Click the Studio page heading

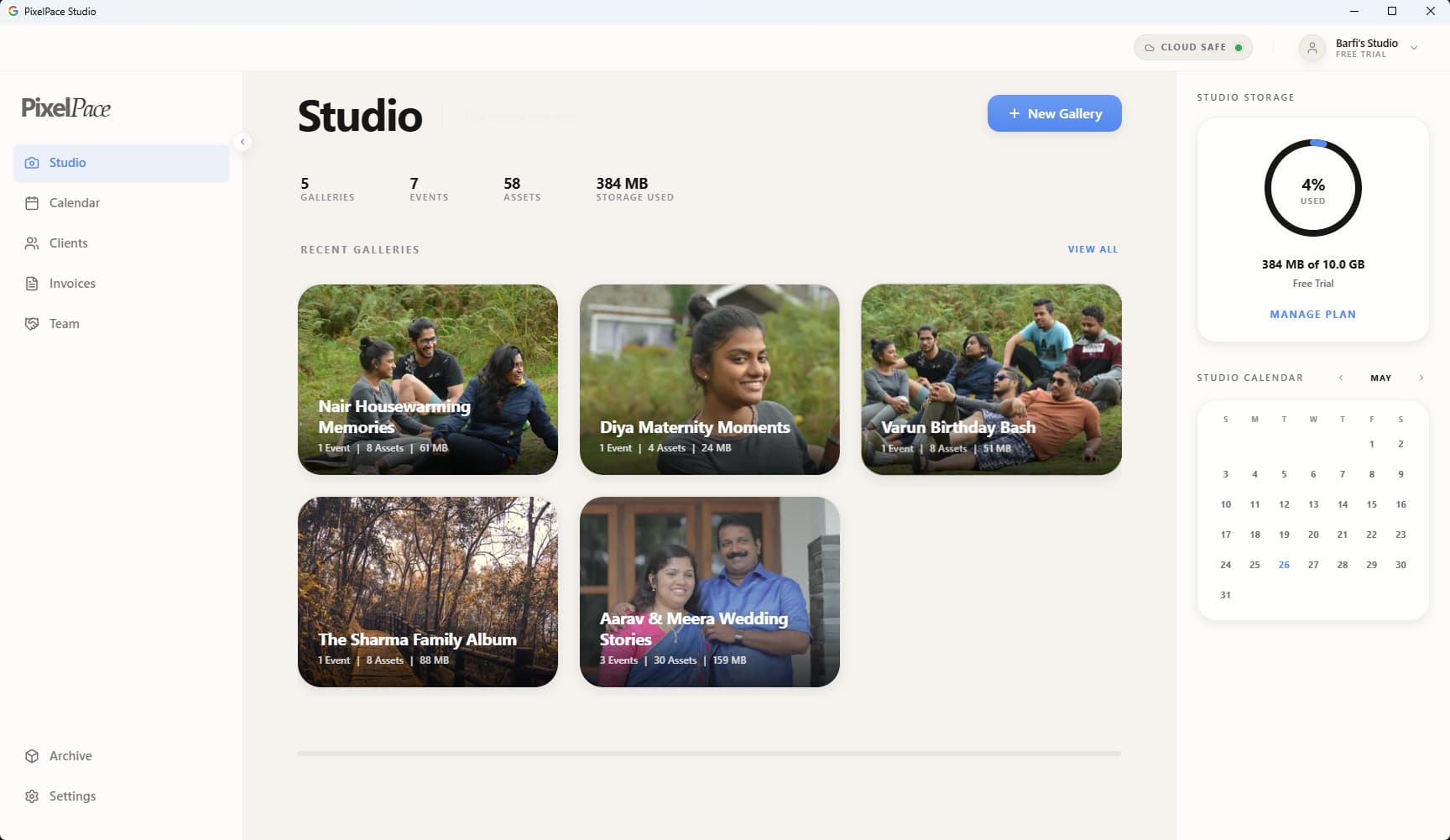(x=360, y=116)
